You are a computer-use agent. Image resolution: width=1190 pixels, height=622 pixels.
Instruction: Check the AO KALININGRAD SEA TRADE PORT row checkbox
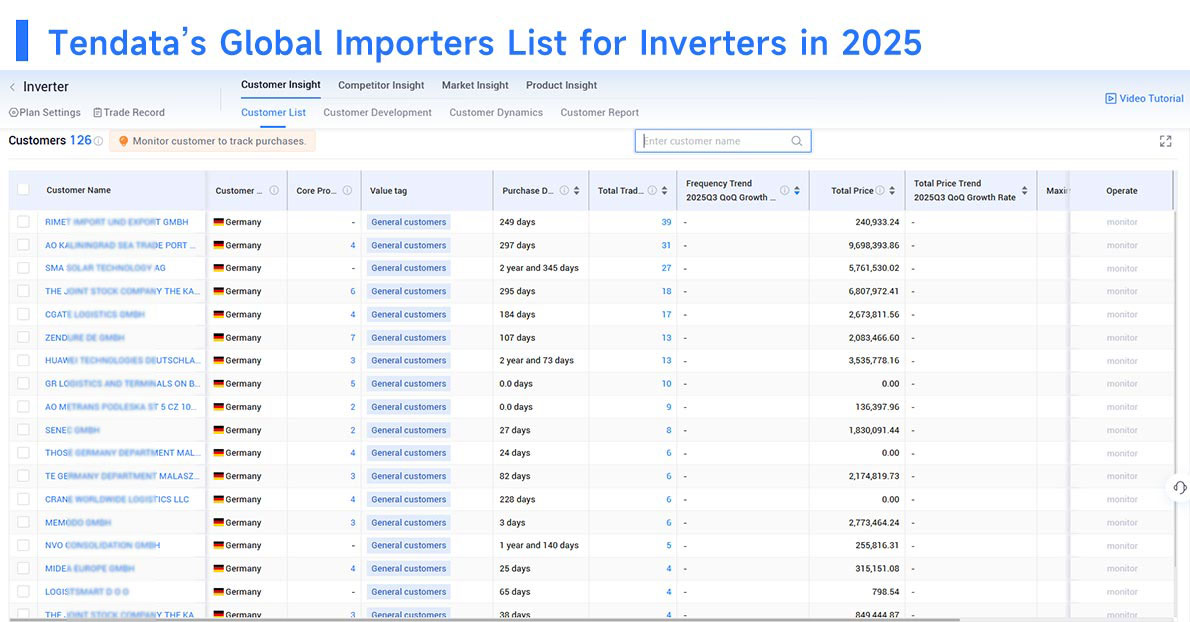tap(24, 245)
